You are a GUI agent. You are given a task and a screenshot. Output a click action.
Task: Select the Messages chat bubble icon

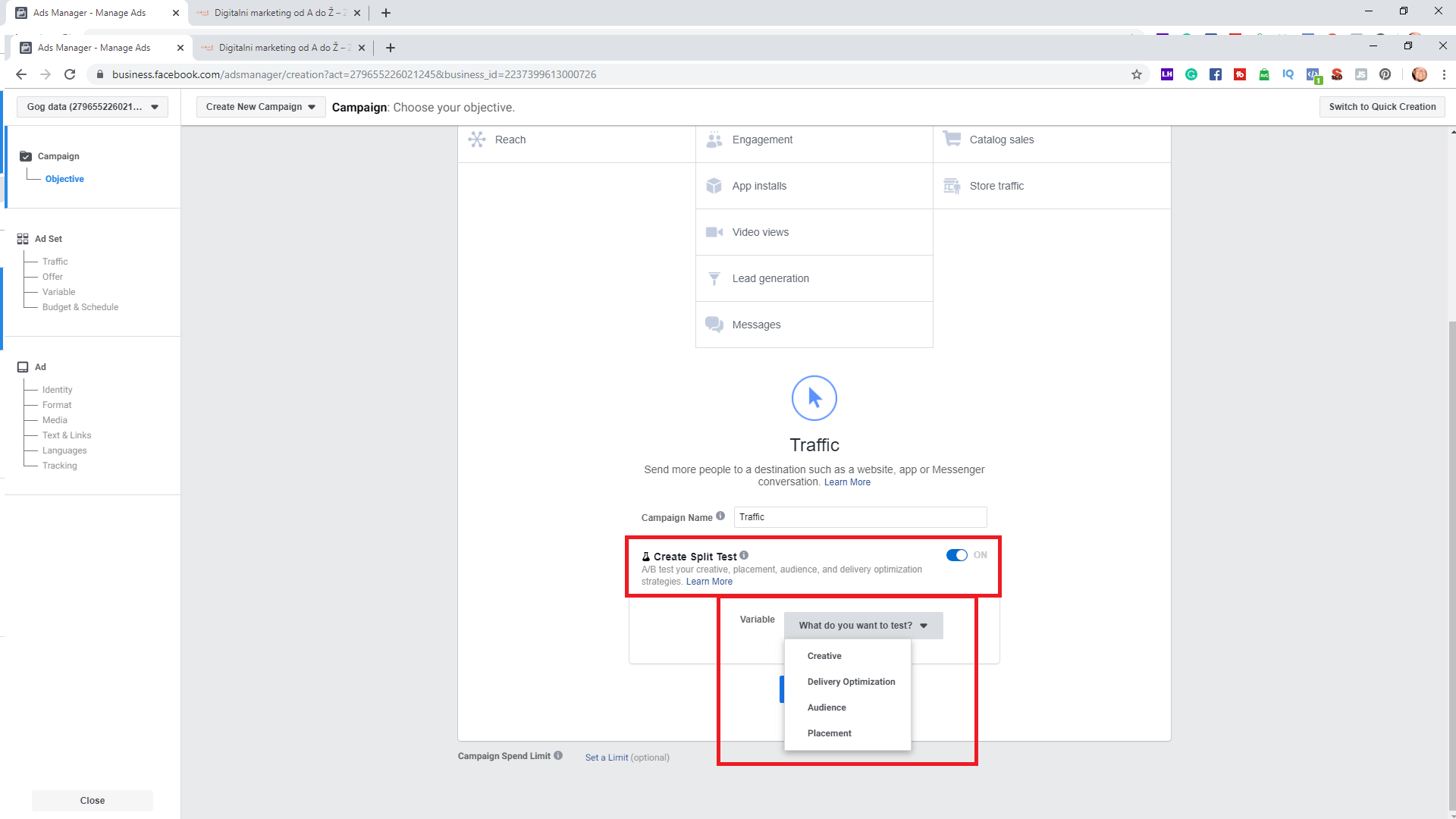coord(714,325)
